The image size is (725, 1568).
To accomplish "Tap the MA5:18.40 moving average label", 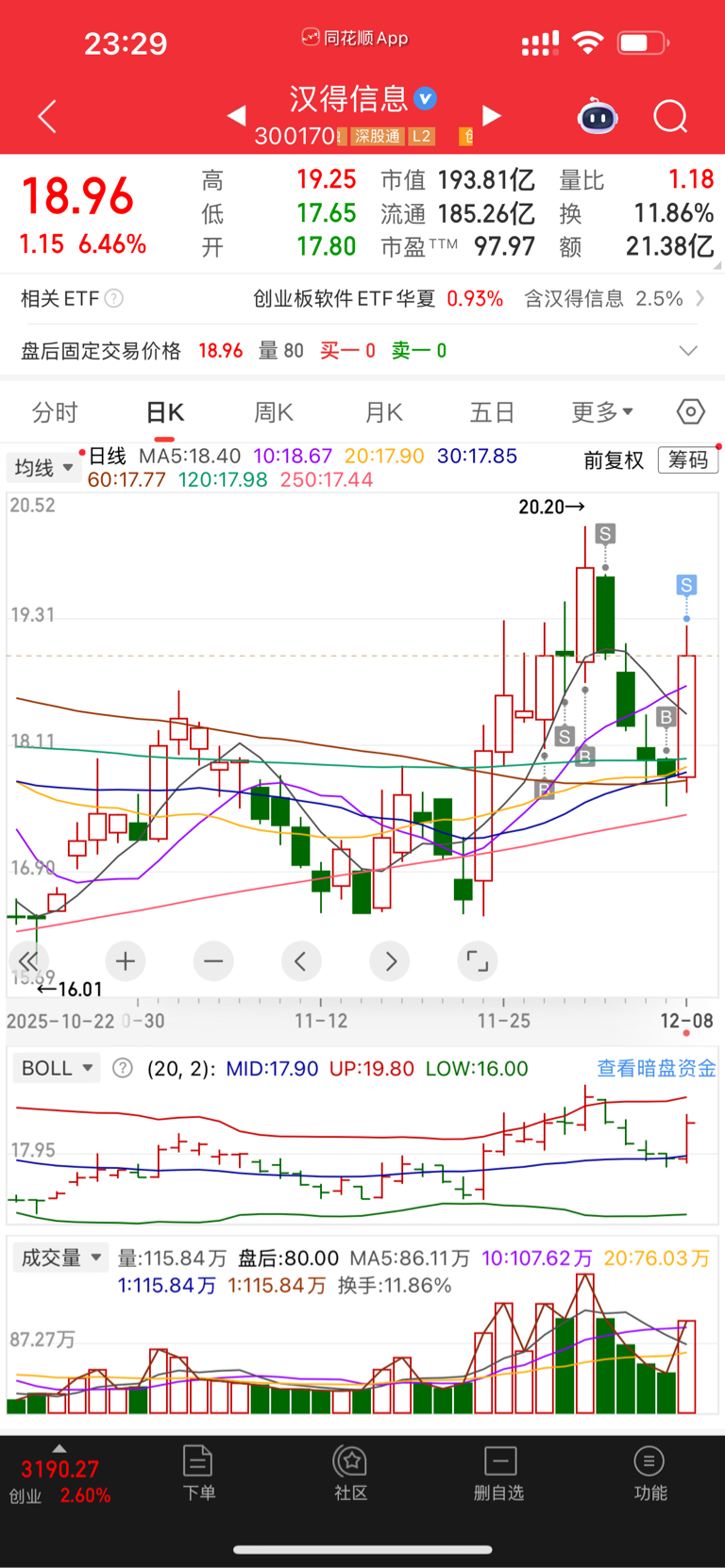I will (x=190, y=456).
